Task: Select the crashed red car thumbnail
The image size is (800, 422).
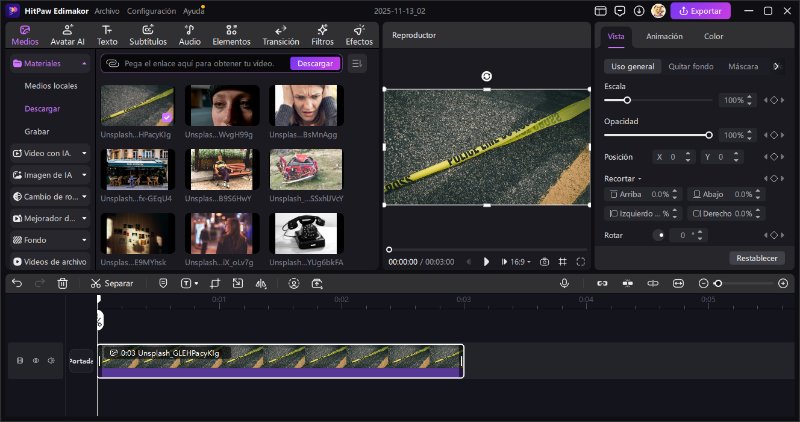Action: (x=306, y=169)
